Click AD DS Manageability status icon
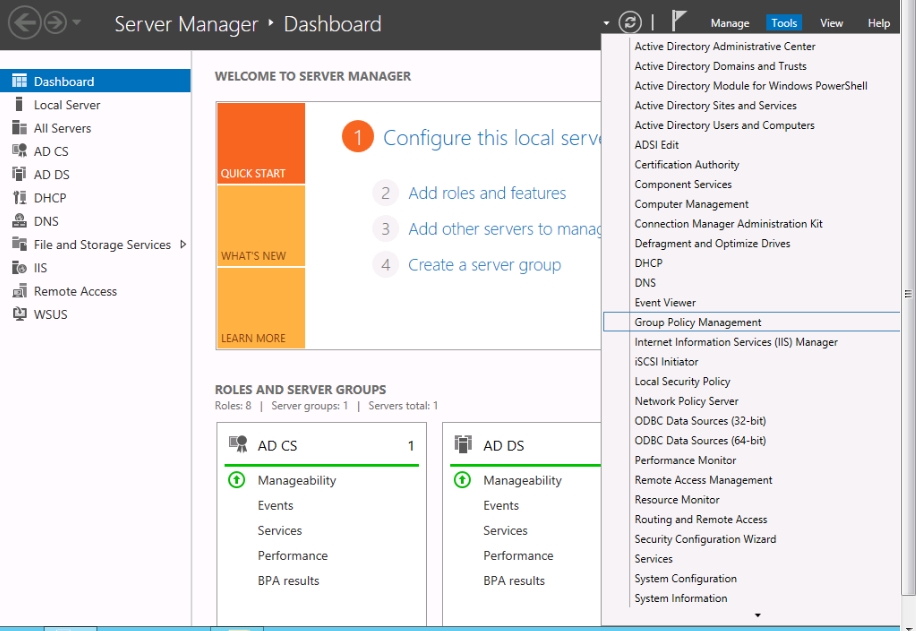 (462, 480)
